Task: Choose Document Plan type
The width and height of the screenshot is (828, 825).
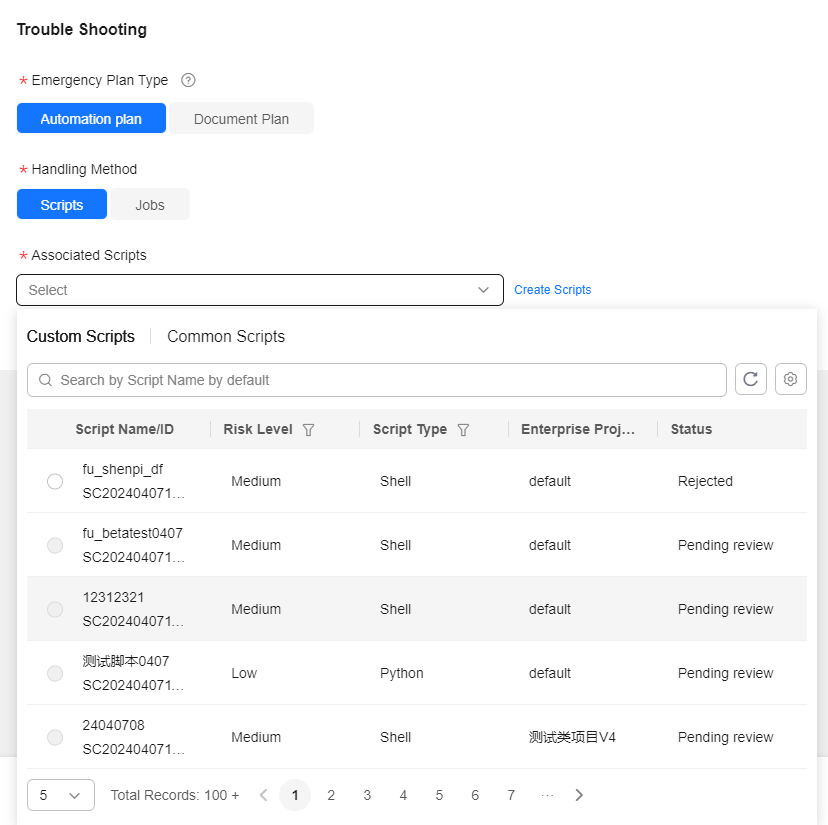Action: pos(241,118)
